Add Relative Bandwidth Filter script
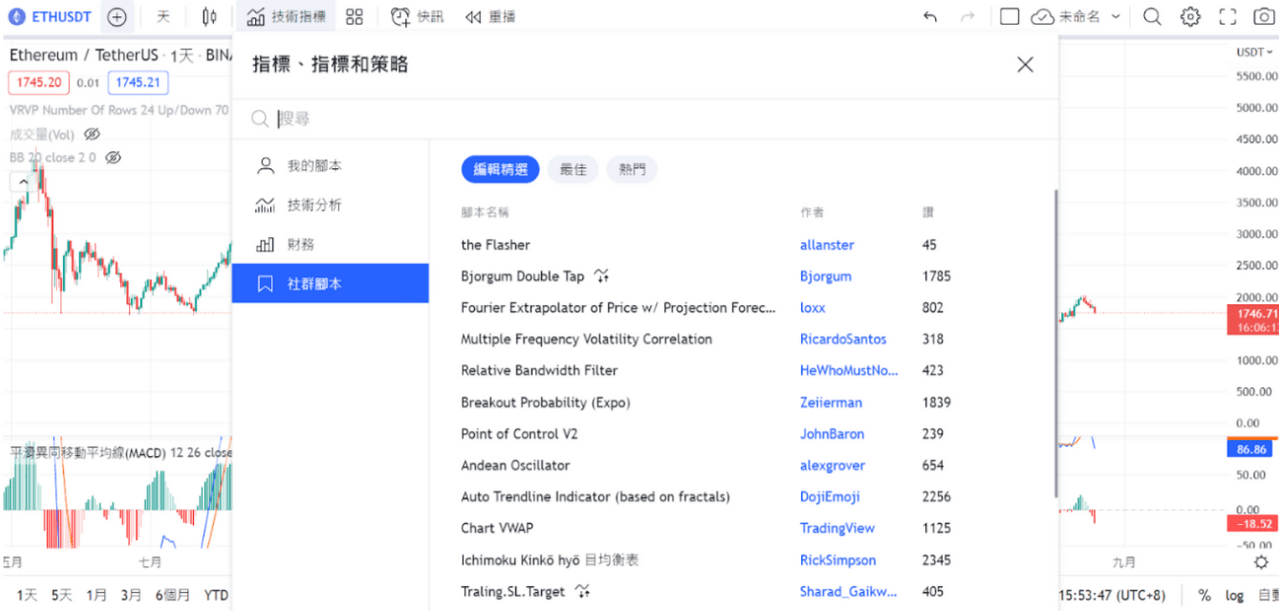Viewport: 1279px width, 611px height. (x=539, y=371)
